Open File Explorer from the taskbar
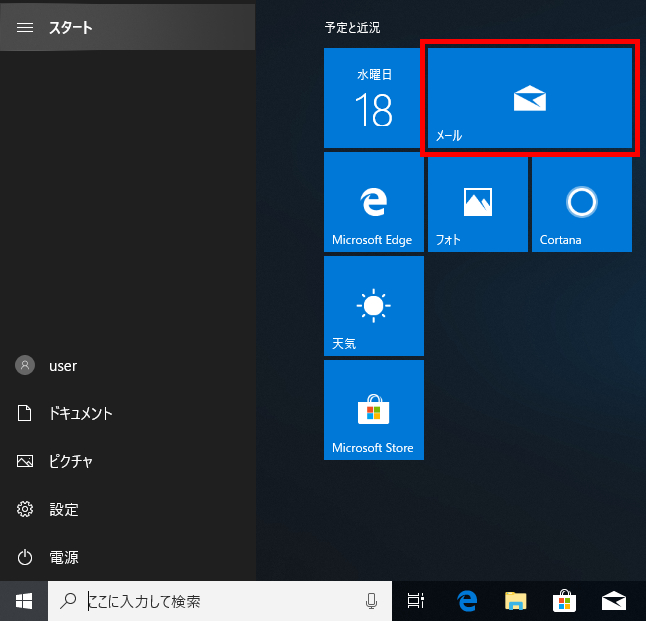646x621 pixels. click(x=515, y=601)
